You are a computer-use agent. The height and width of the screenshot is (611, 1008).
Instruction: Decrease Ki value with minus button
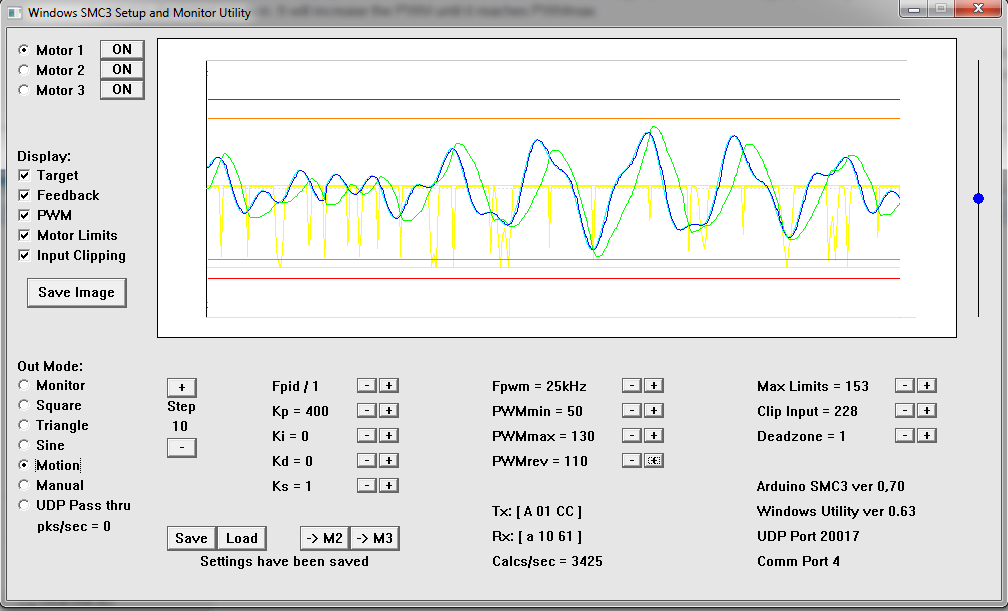coord(367,436)
